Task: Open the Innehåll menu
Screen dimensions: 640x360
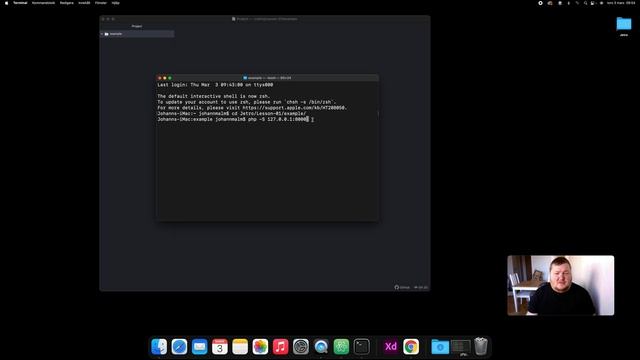Action: [x=84, y=3]
